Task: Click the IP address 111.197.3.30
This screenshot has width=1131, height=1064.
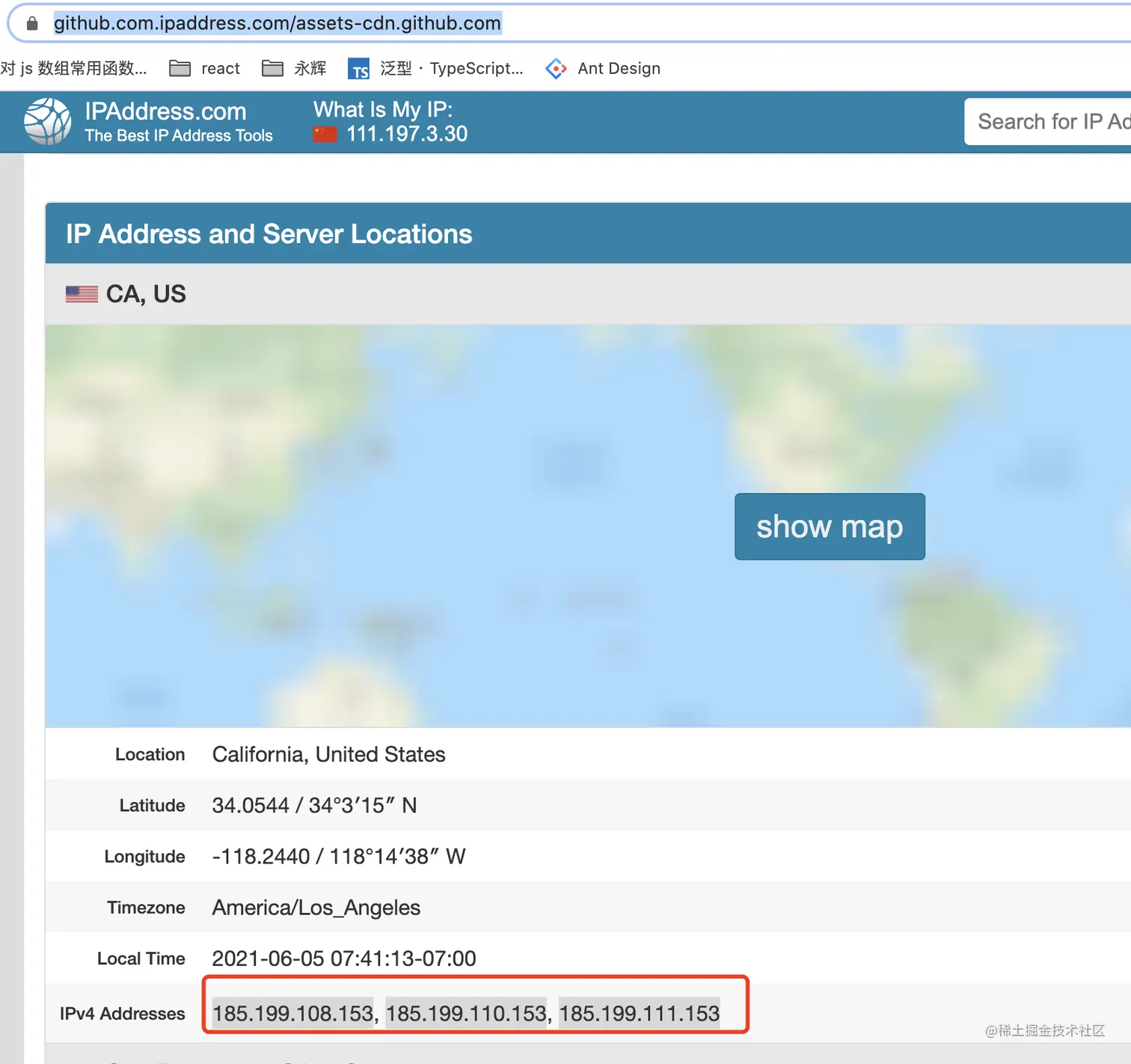Action: coord(407,134)
